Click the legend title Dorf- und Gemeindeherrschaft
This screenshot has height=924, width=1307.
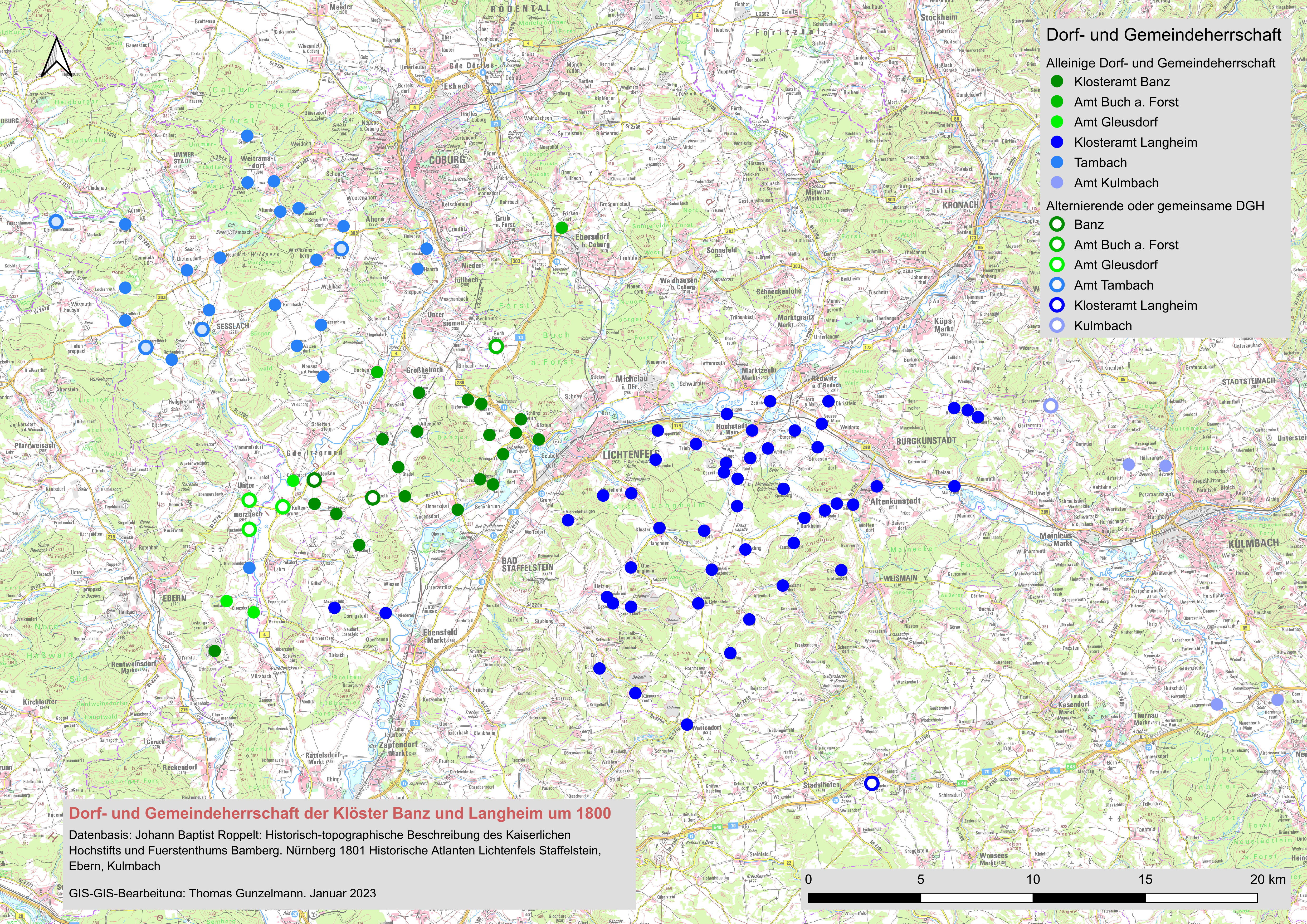point(1164,35)
